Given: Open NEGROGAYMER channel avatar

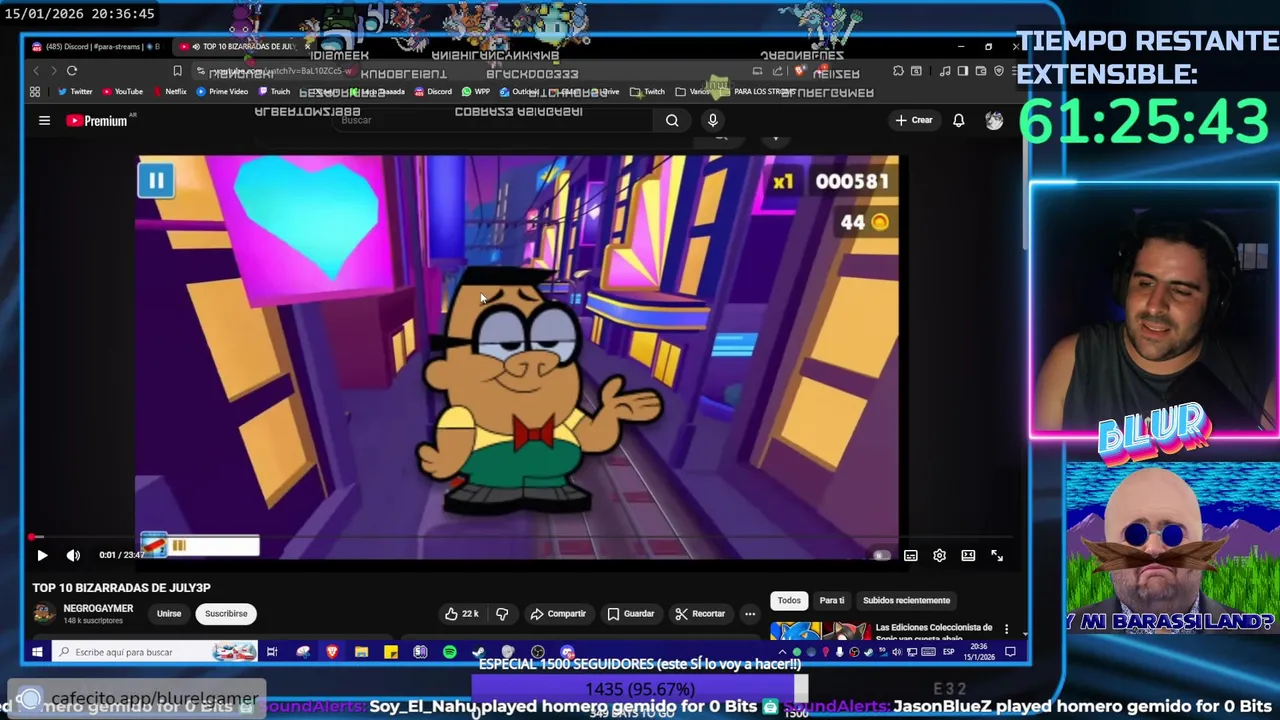Looking at the screenshot, I should tap(43, 614).
